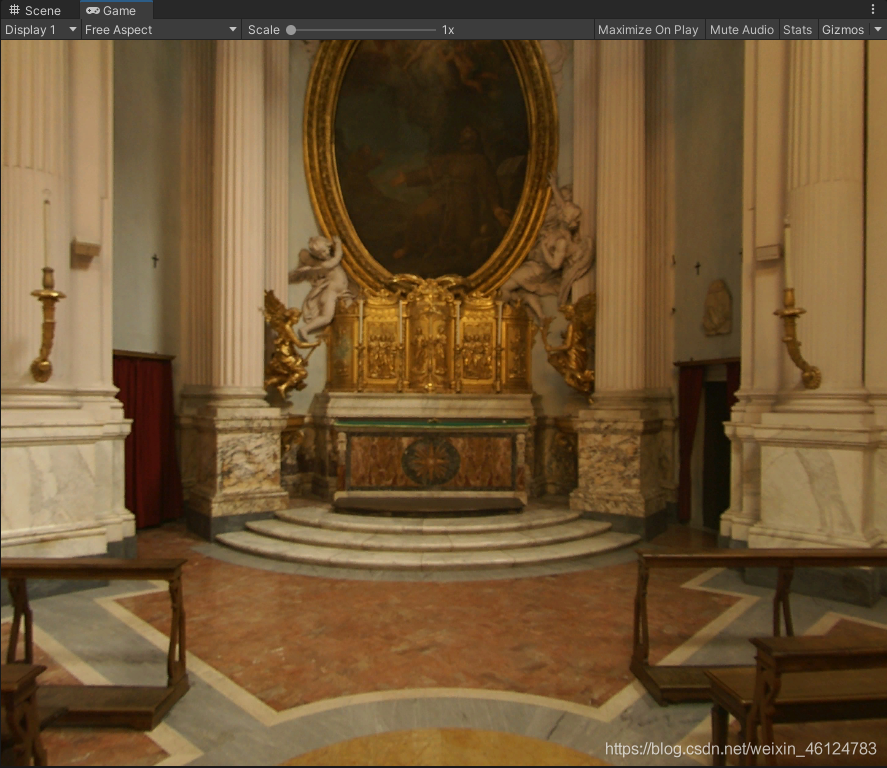Screen dimensions: 887x768
Task: Click the Scene tab grid icon
Action: (x=14, y=10)
